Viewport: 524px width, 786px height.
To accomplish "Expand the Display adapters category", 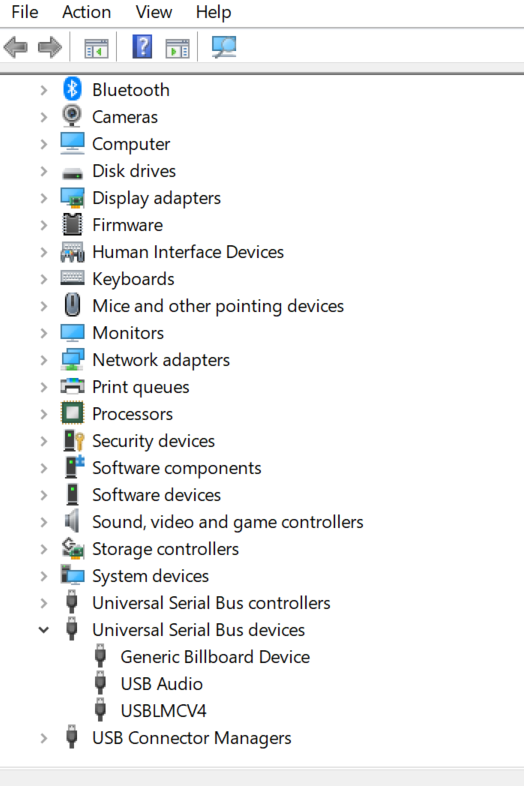I will click(x=44, y=198).
